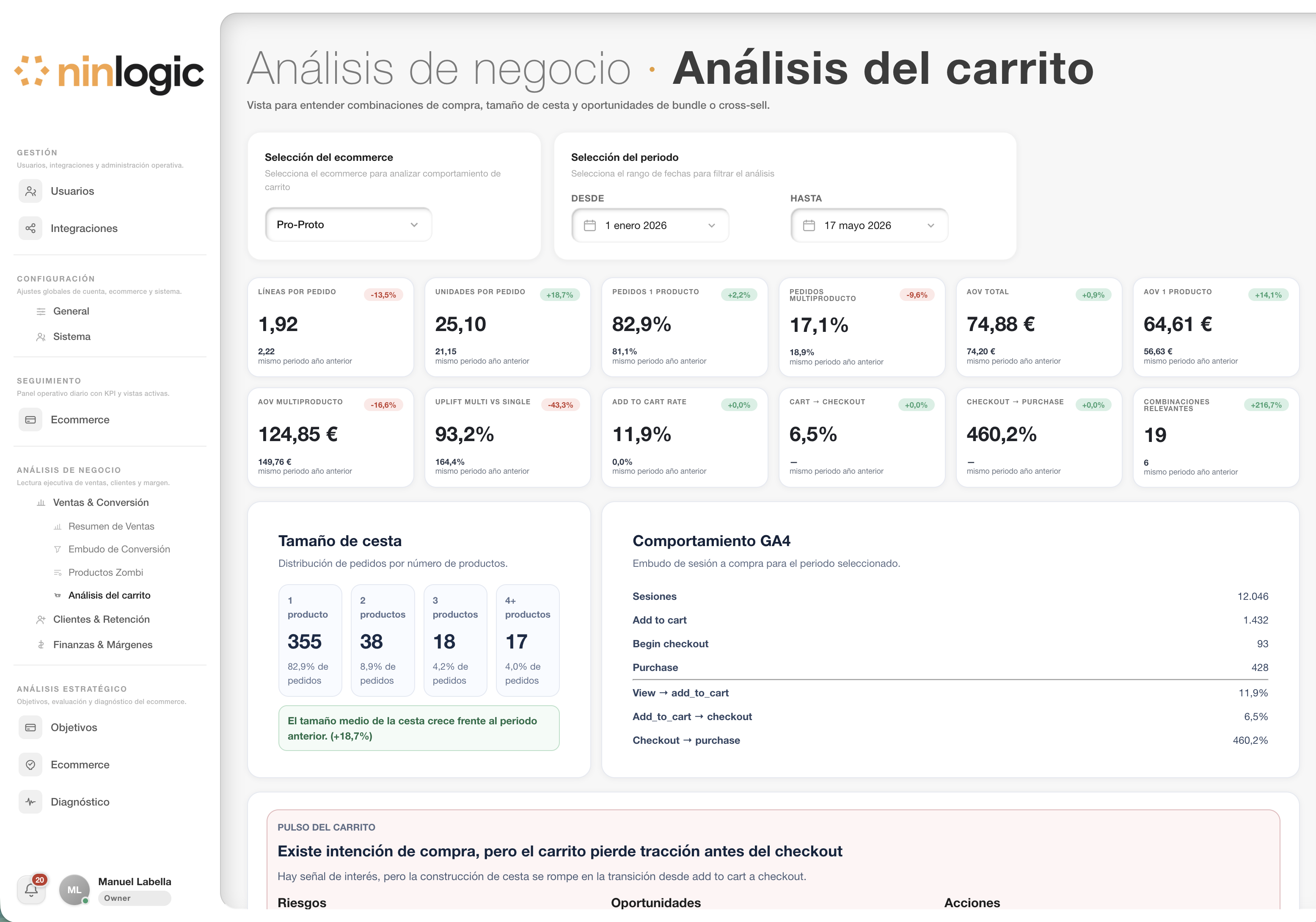The height and width of the screenshot is (922, 1316).
Task: Click the Owner role badge
Action: (x=134, y=898)
